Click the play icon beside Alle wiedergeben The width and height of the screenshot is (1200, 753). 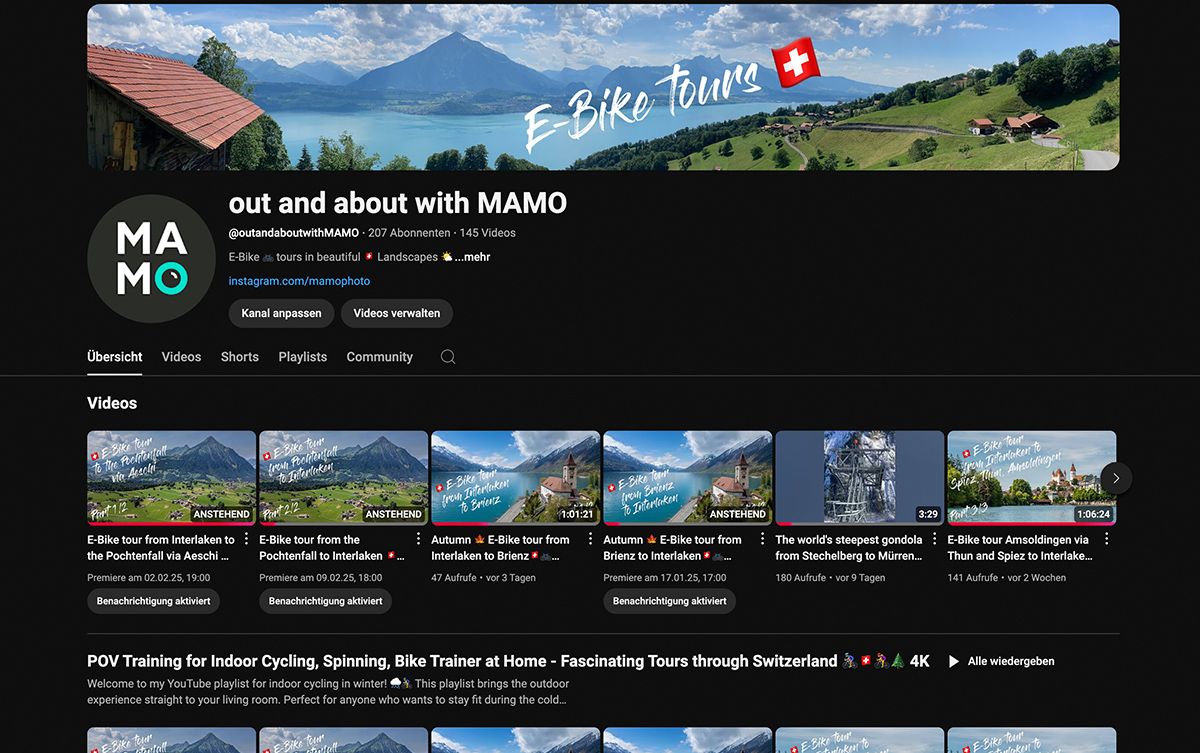(x=953, y=661)
